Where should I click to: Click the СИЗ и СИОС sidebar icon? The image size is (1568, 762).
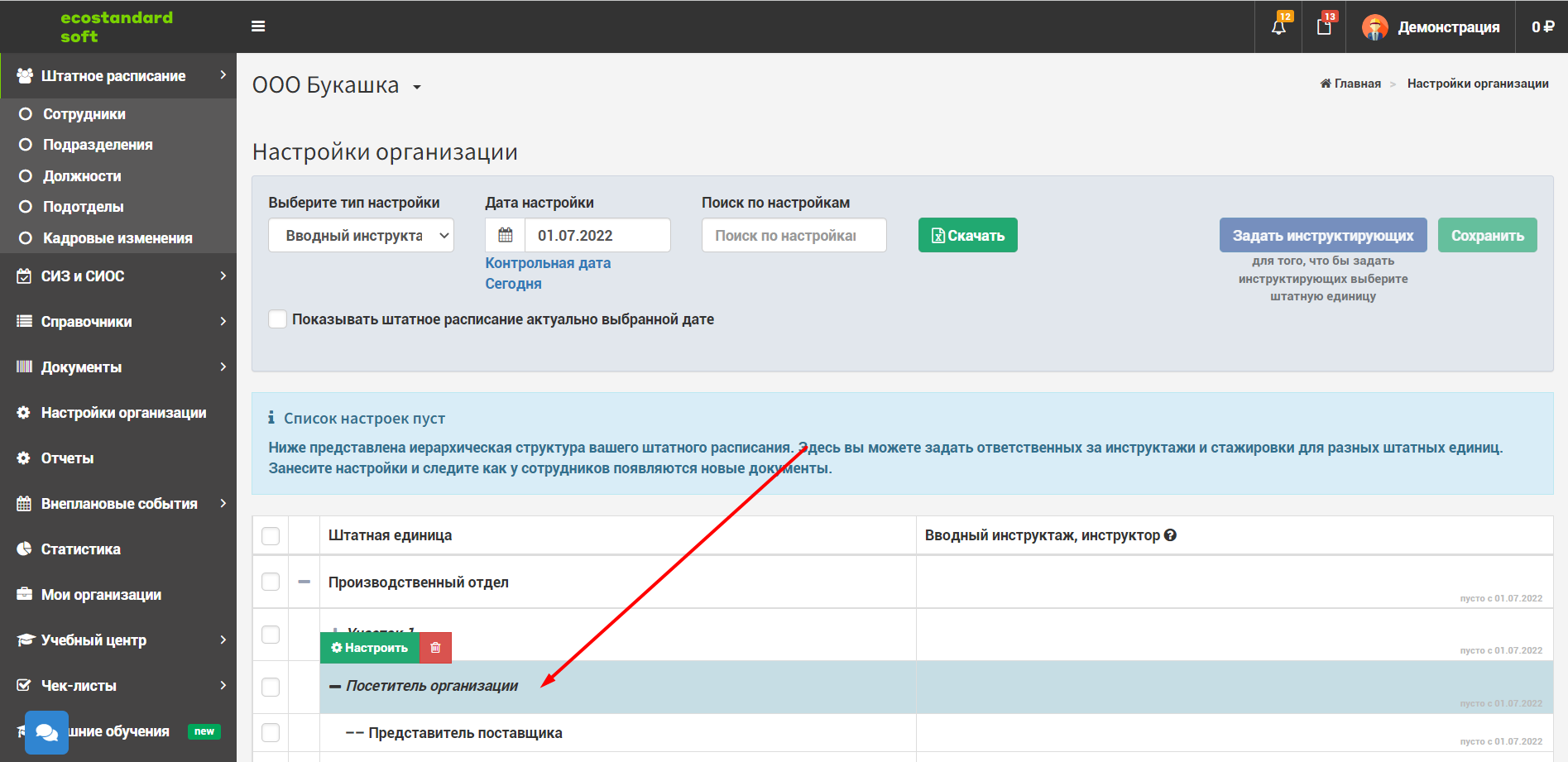(24, 276)
